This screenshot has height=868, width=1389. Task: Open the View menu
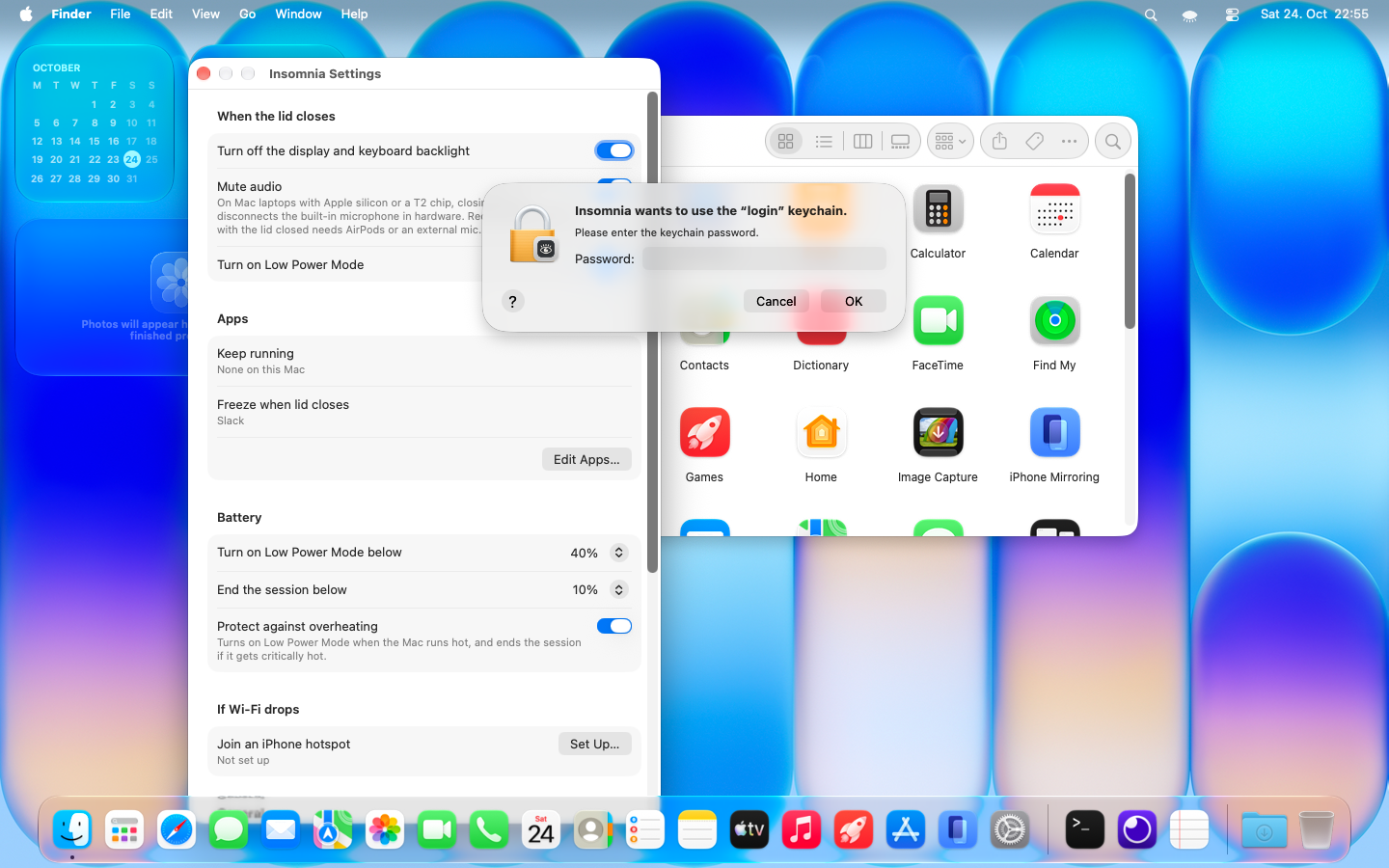(205, 14)
